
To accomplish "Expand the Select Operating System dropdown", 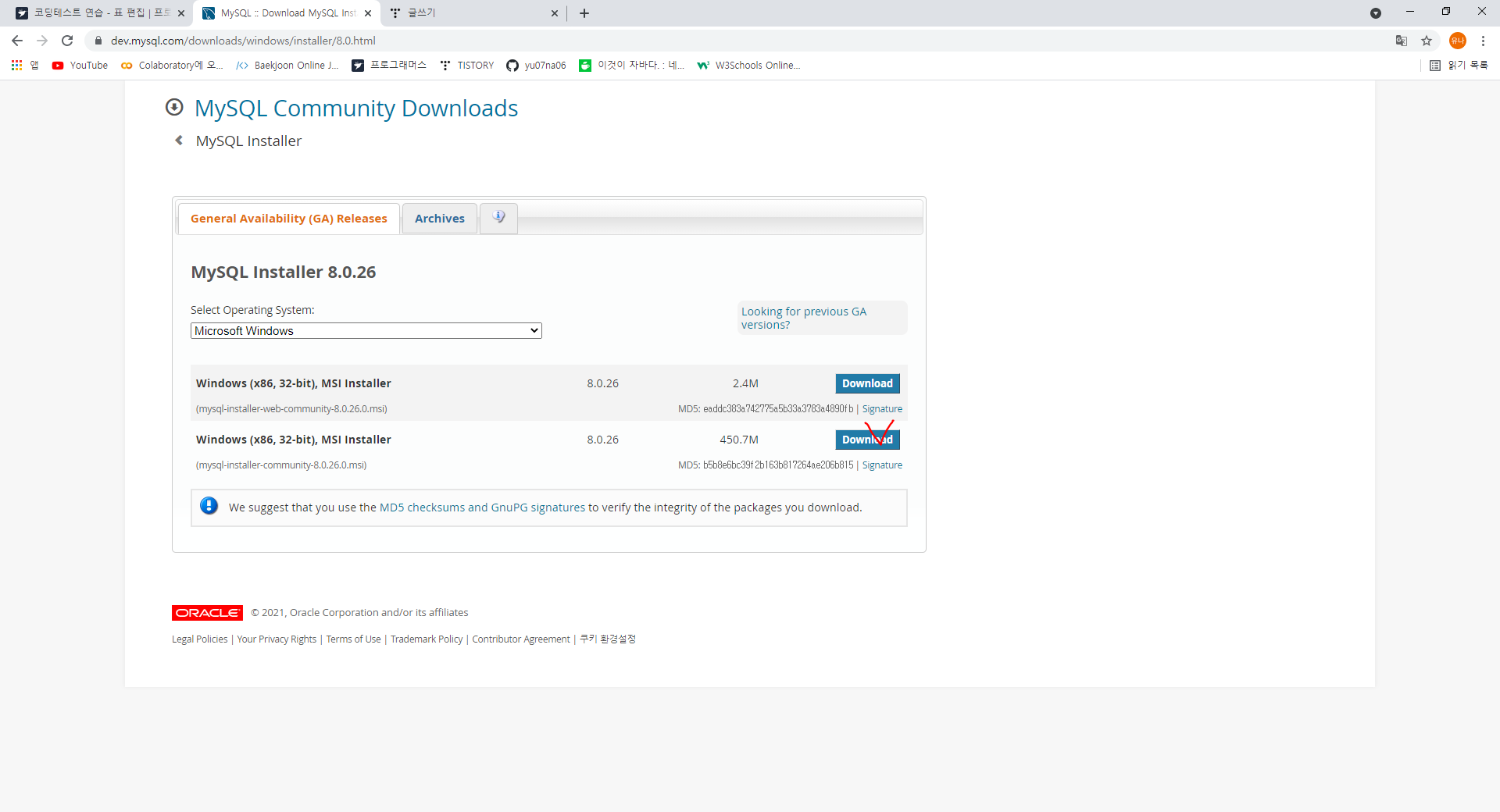I will coord(366,331).
